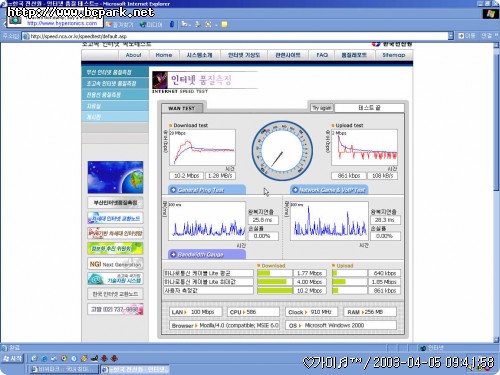Click the upload speed value 861 kbps
Viewport: 500px width, 375px height.
[349, 176]
